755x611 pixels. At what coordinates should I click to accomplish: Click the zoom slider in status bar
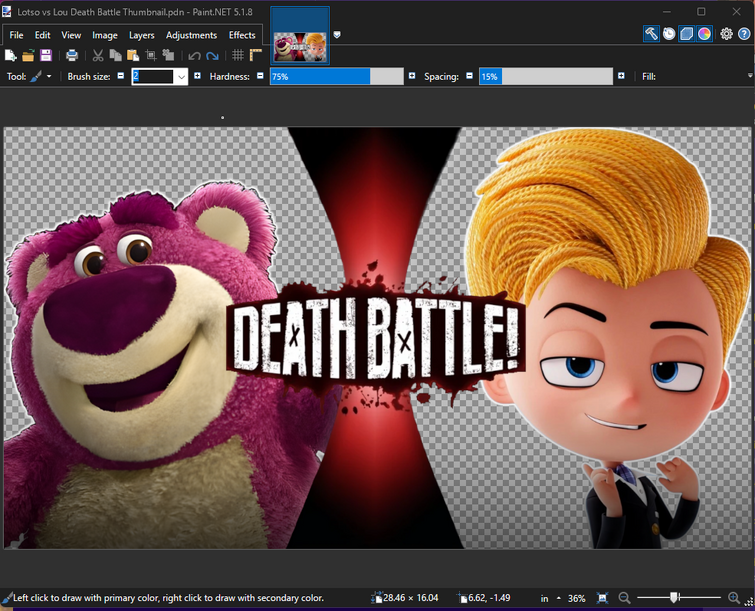click(675, 598)
